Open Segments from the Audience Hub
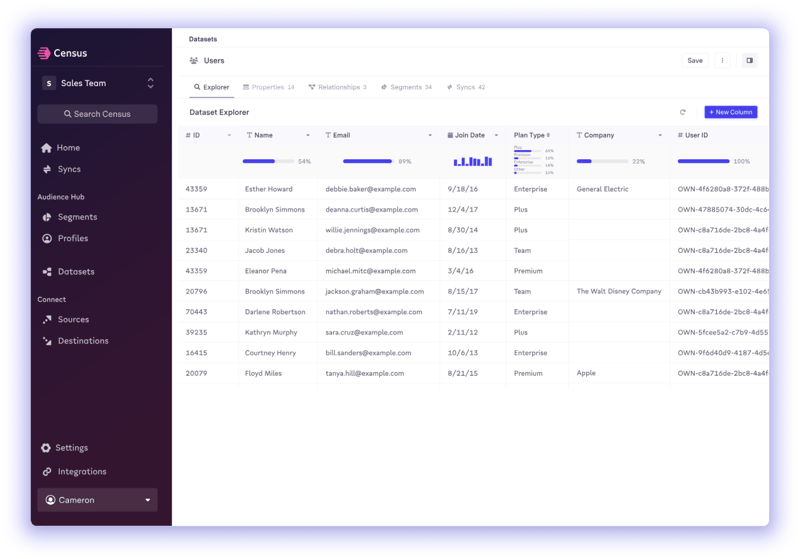800x559 pixels. (x=77, y=217)
